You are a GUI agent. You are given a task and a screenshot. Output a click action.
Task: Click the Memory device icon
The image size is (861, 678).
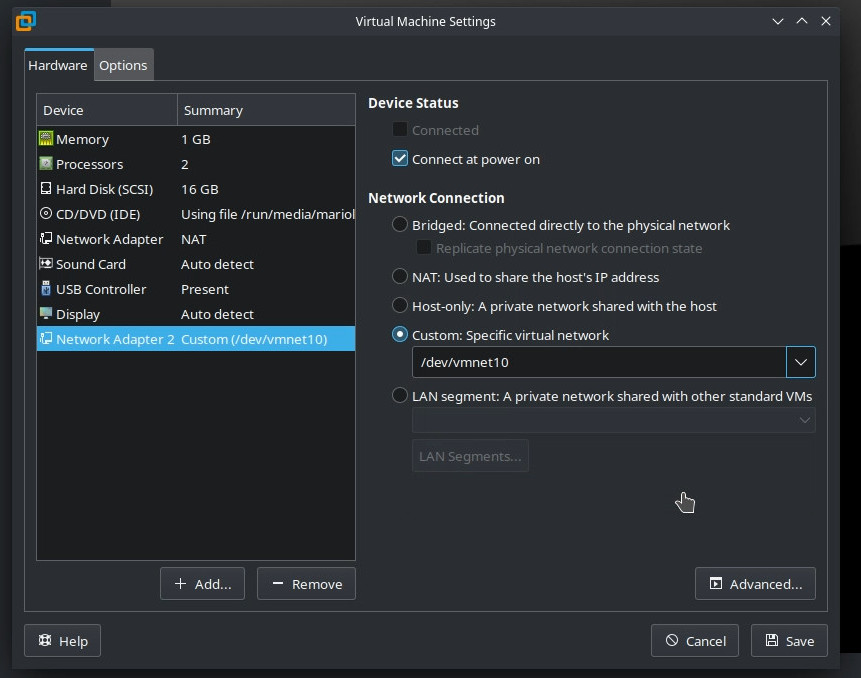(x=46, y=139)
